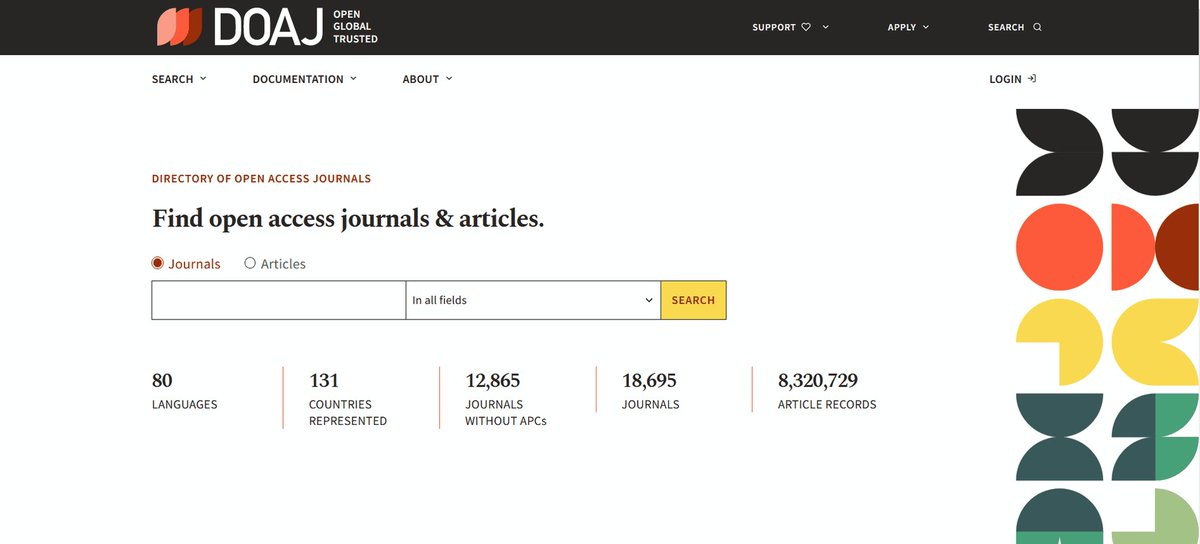1200x544 pixels.
Task: Click the '18,695 Journals' statistic
Action: 651,391
